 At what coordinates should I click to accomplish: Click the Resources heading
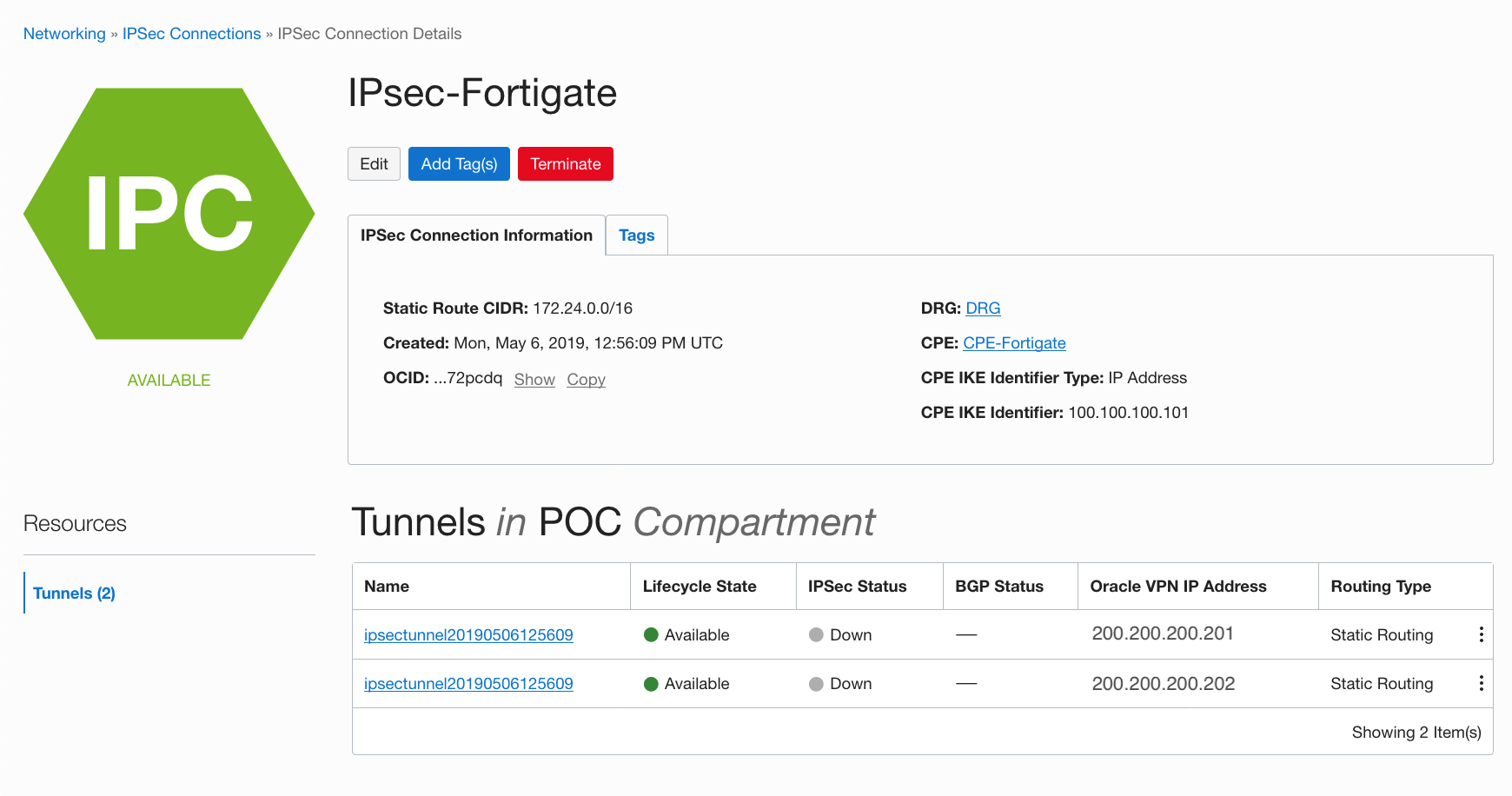tap(75, 524)
